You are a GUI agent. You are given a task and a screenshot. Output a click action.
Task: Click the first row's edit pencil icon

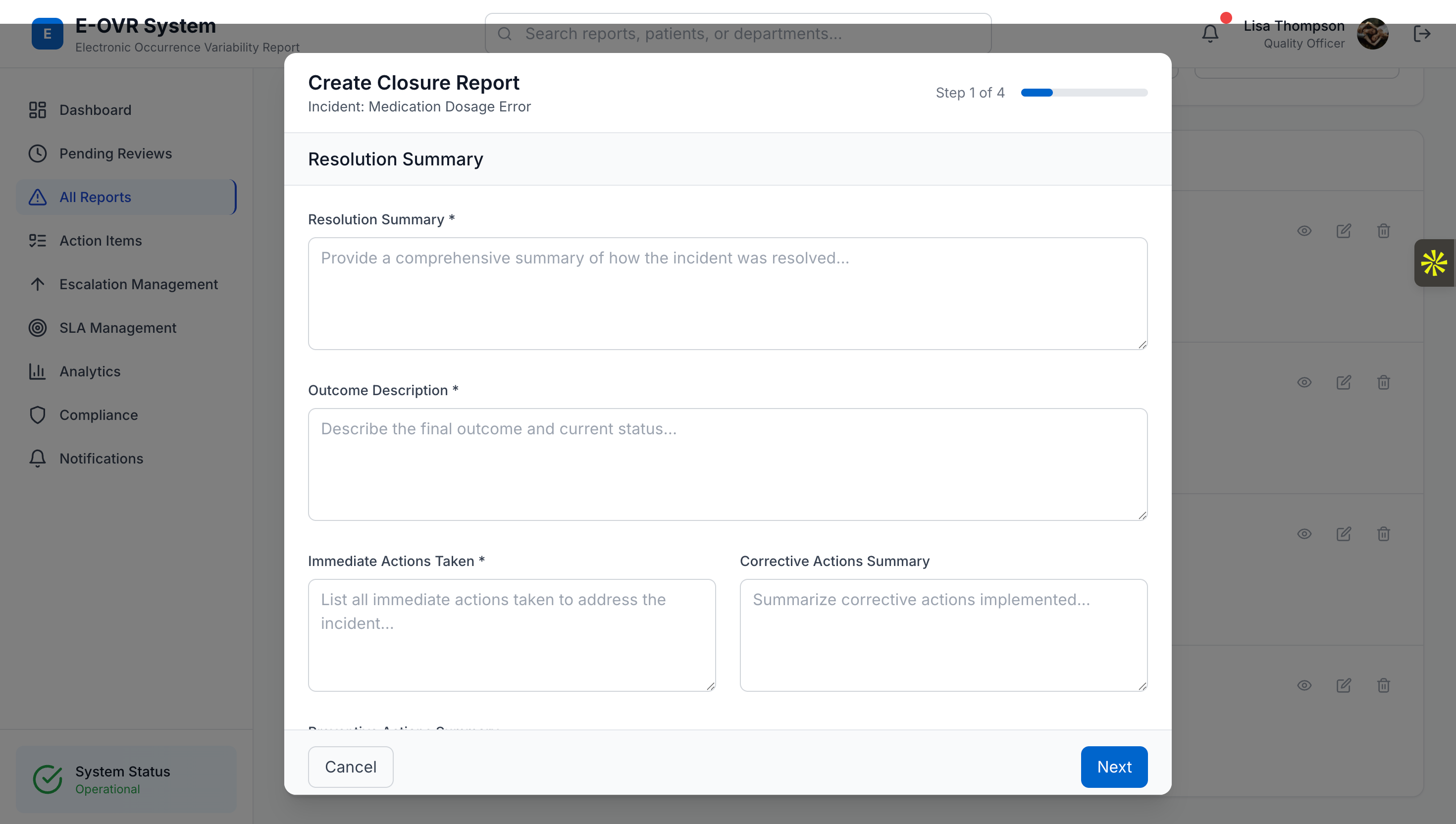coord(1344,231)
